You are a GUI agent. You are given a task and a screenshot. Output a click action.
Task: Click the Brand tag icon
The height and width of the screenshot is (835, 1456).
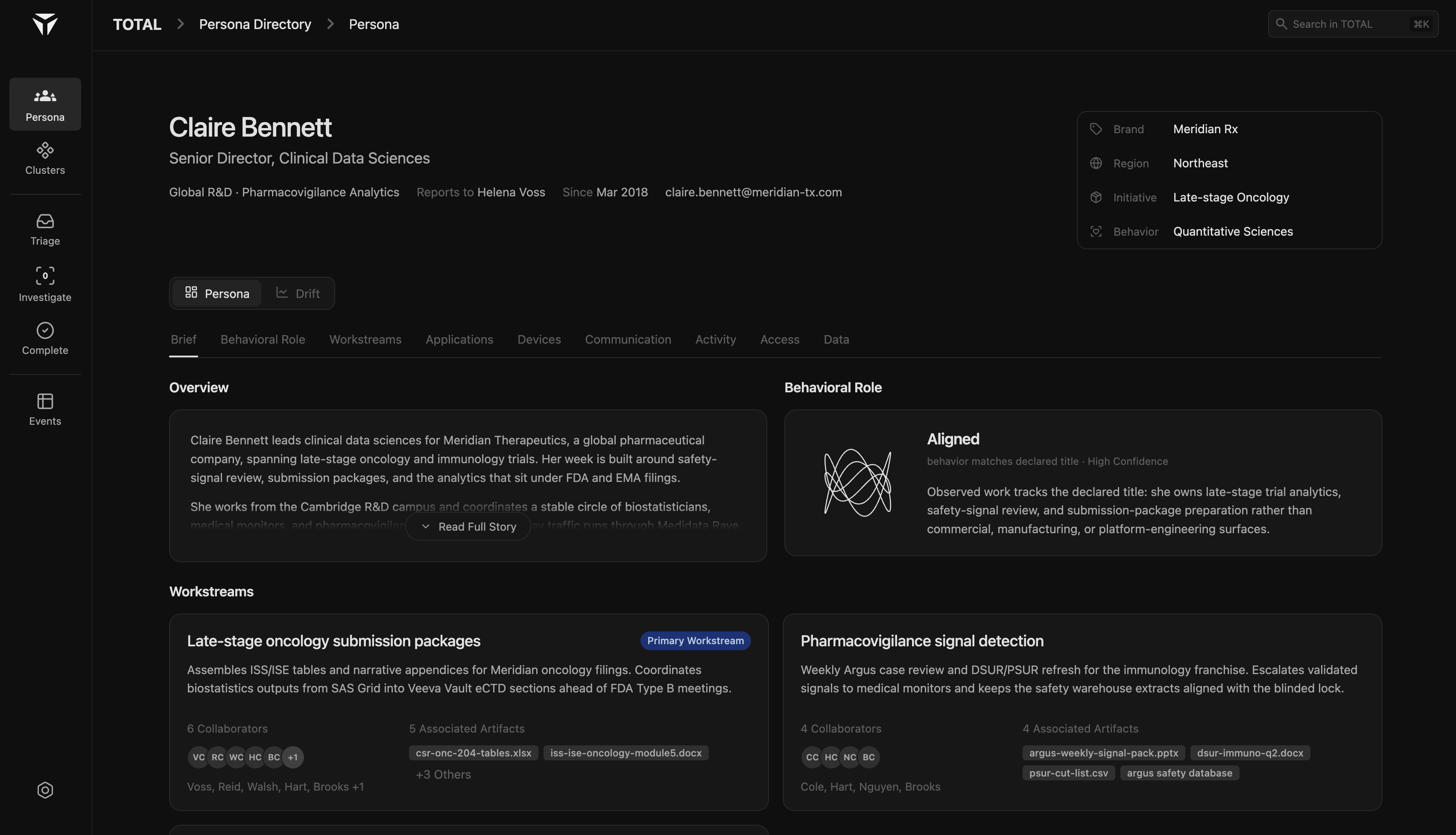(1096, 129)
